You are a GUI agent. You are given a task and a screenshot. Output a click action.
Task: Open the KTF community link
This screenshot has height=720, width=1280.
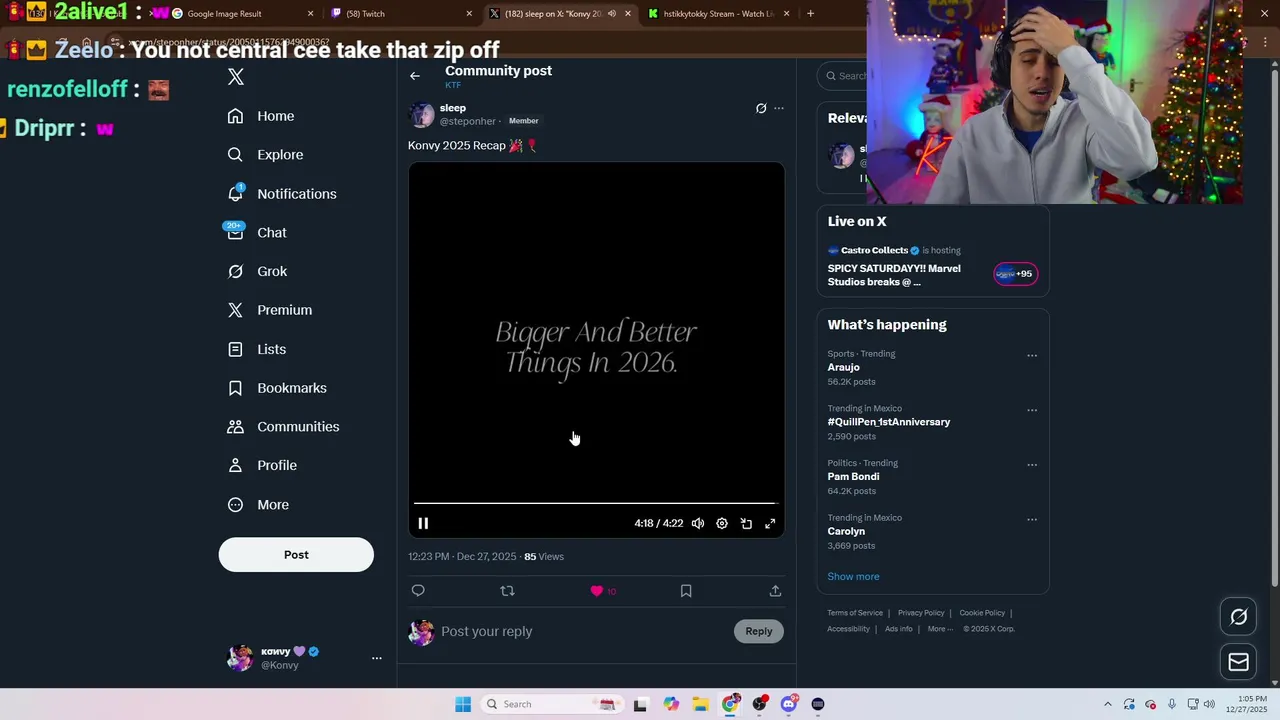tap(453, 85)
